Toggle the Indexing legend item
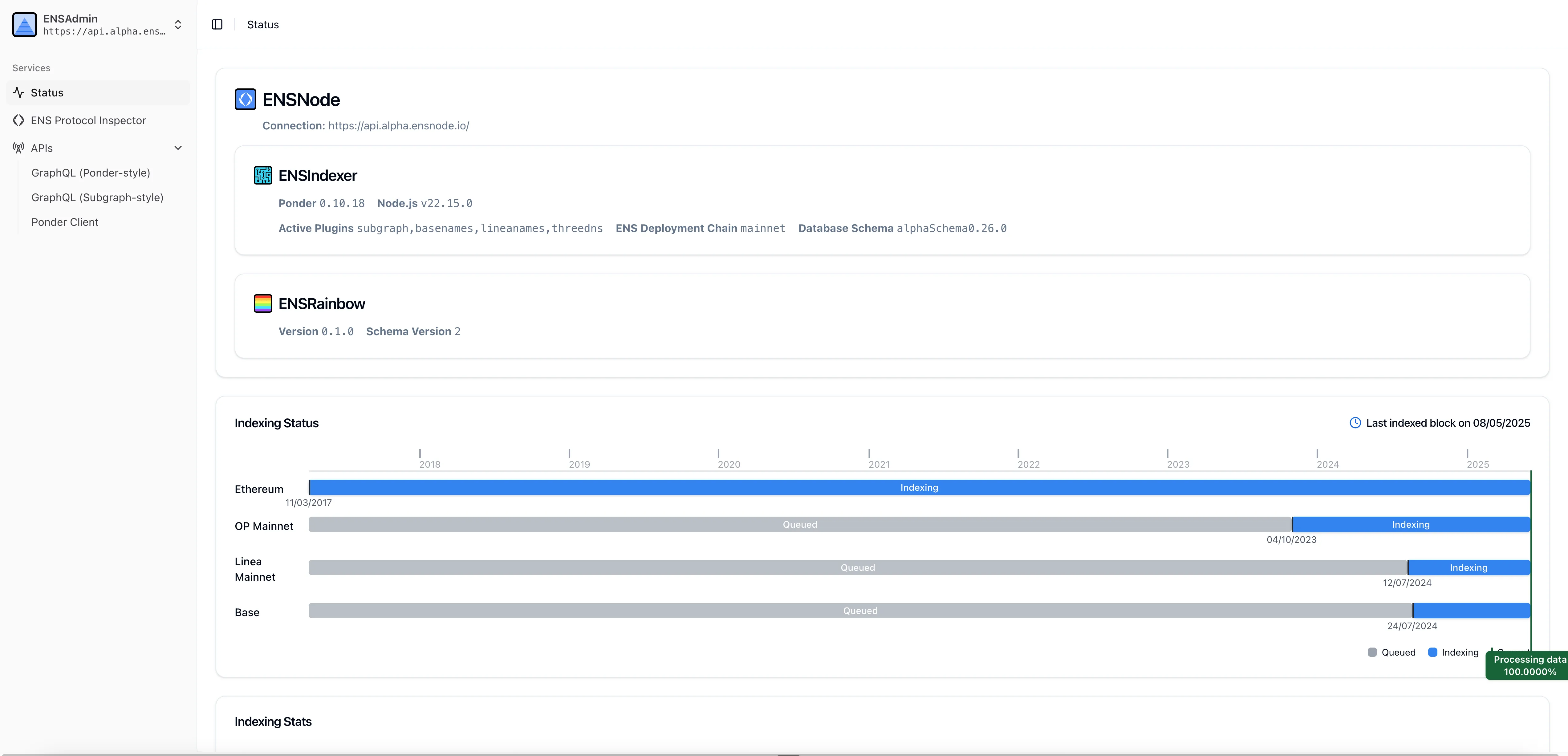This screenshot has height=756, width=1568. [x=1454, y=652]
